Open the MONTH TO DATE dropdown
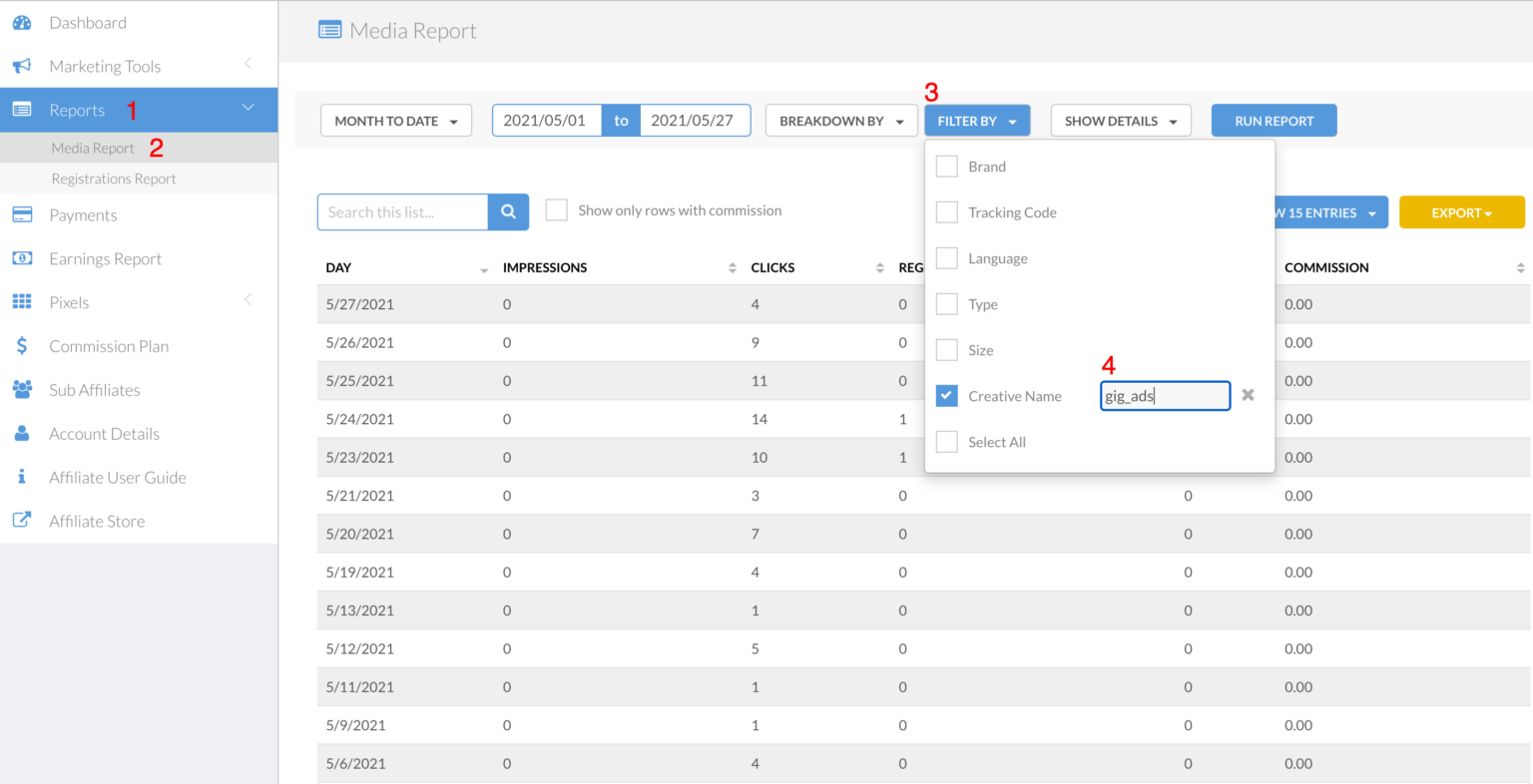The width and height of the screenshot is (1533, 784). click(x=395, y=120)
